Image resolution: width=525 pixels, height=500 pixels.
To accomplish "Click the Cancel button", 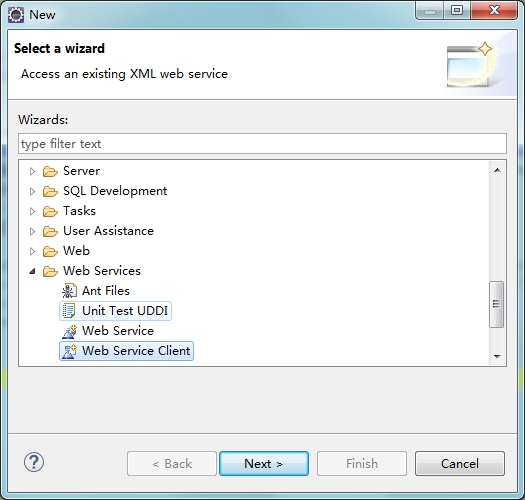I will tap(460, 463).
